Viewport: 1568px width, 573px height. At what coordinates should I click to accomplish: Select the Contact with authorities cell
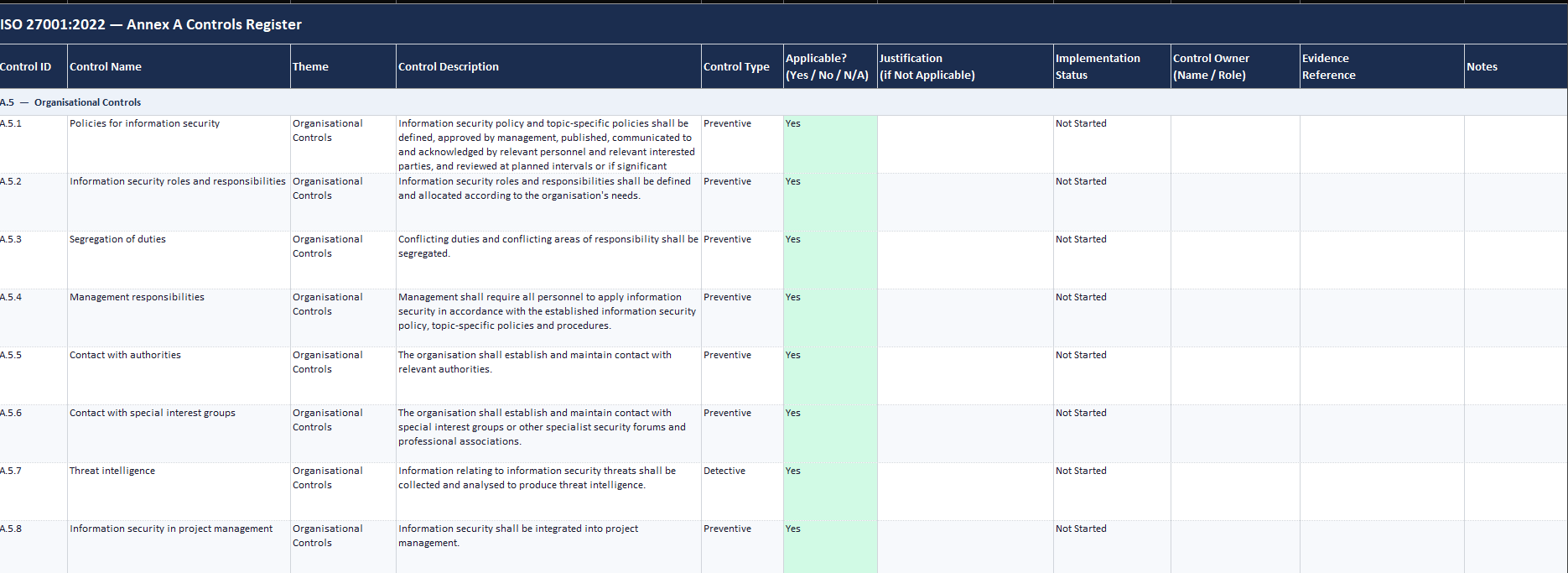click(179, 376)
